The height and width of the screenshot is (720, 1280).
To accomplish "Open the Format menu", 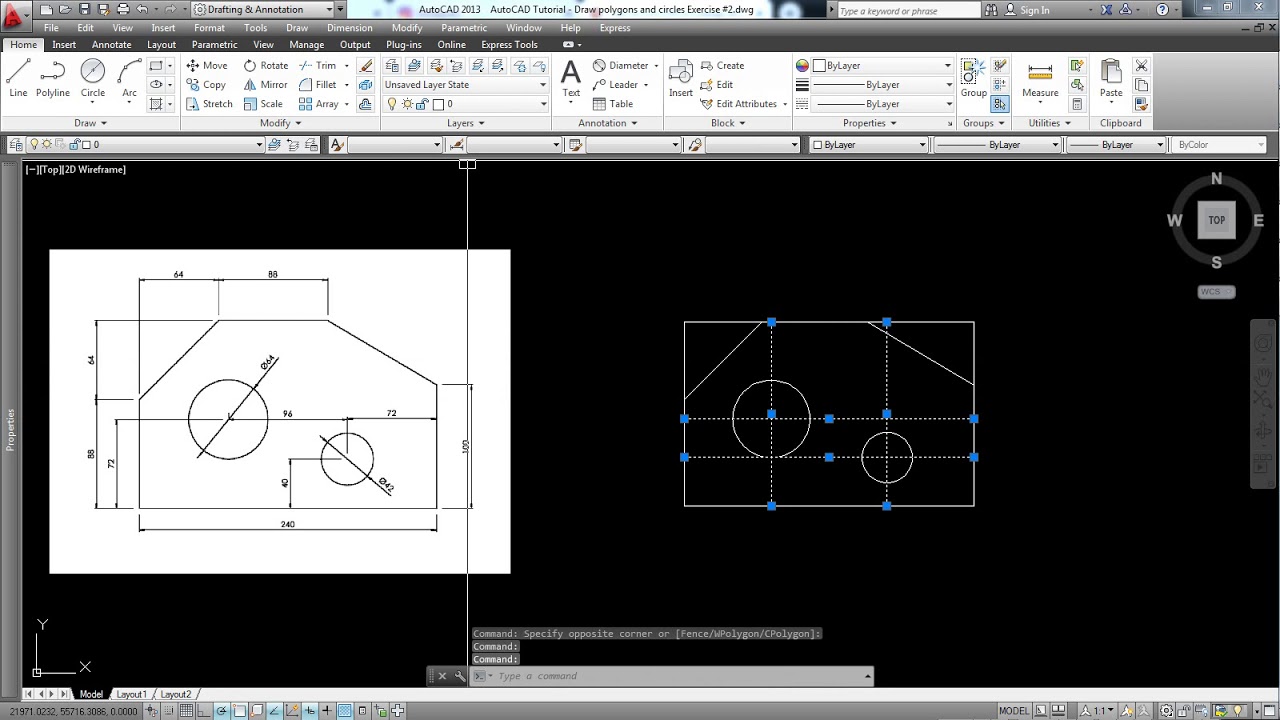I will pos(209,28).
